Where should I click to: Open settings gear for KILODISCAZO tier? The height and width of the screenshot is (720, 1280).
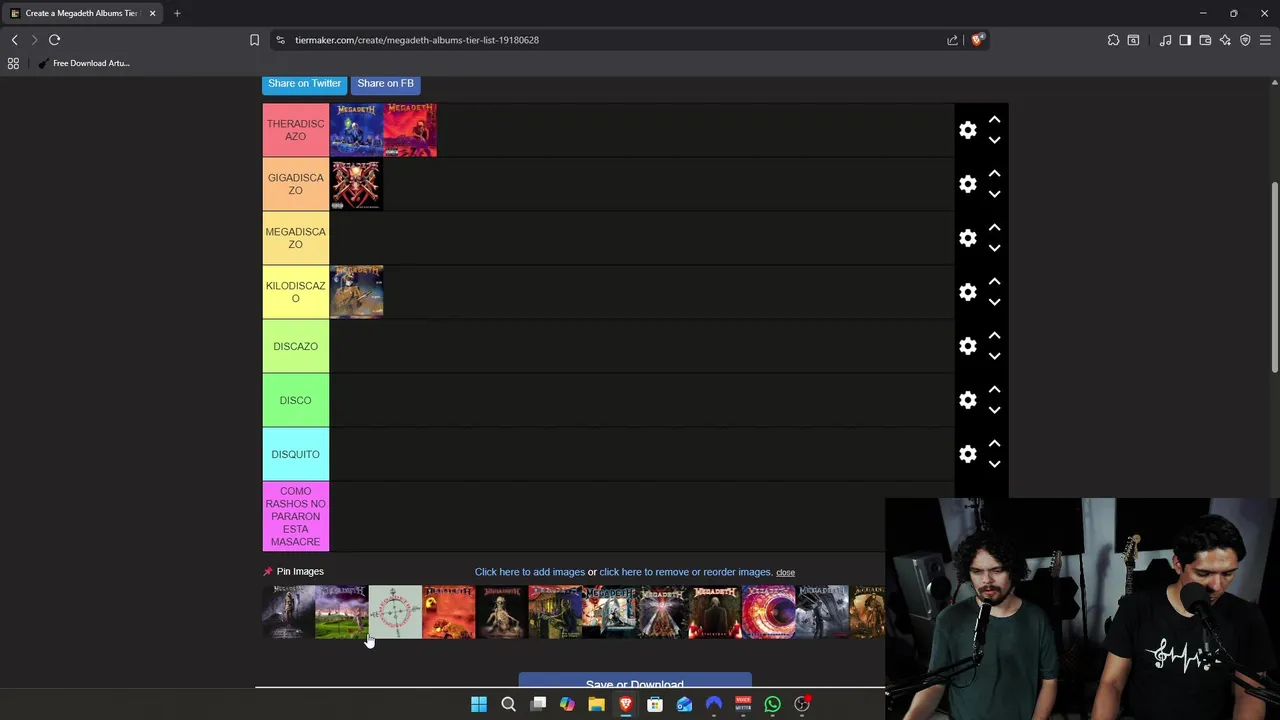[967, 292]
